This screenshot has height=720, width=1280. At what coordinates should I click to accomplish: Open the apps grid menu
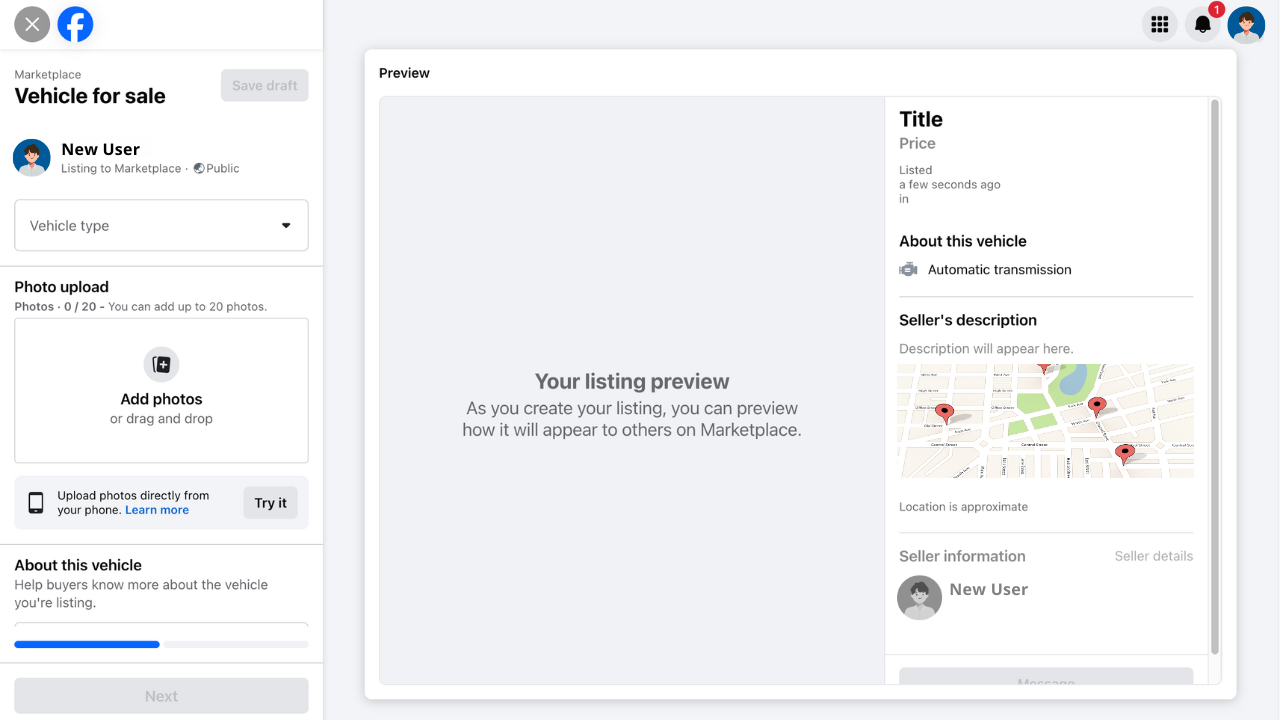click(1160, 25)
